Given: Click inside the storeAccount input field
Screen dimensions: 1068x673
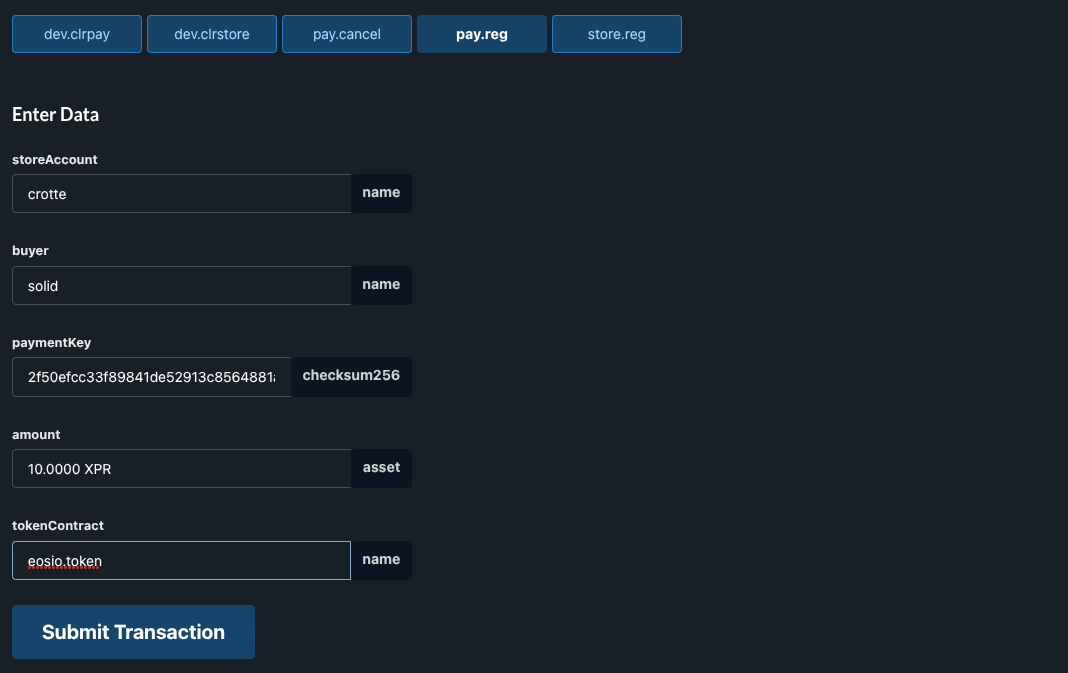Looking at the screenshot, I should tap(180, 193).
